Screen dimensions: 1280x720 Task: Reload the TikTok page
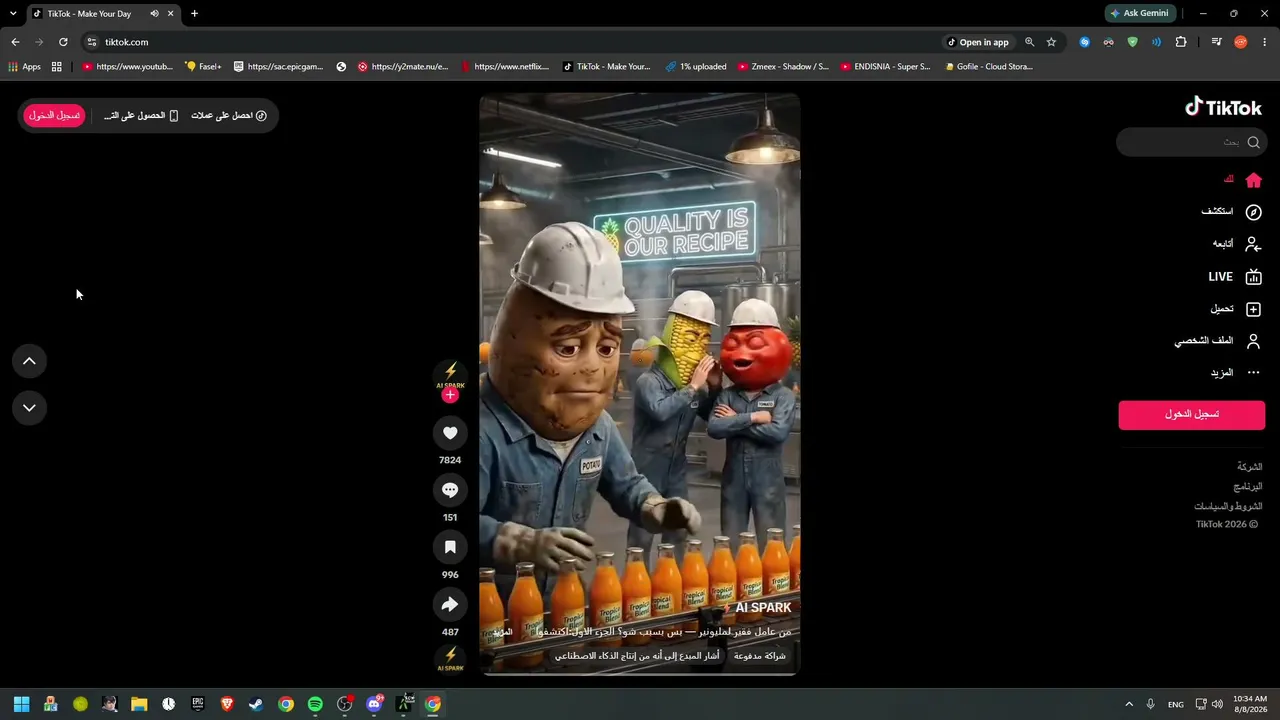click(x=63, y=42)
